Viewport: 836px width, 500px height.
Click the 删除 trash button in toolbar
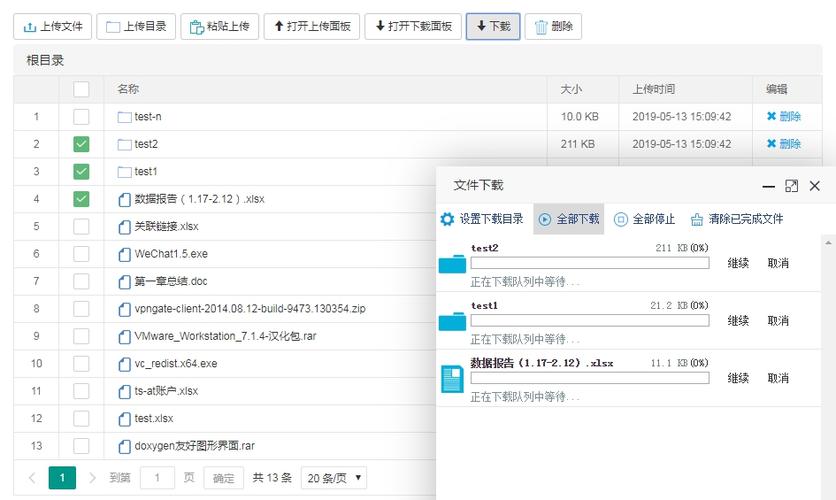click(553, 27)
